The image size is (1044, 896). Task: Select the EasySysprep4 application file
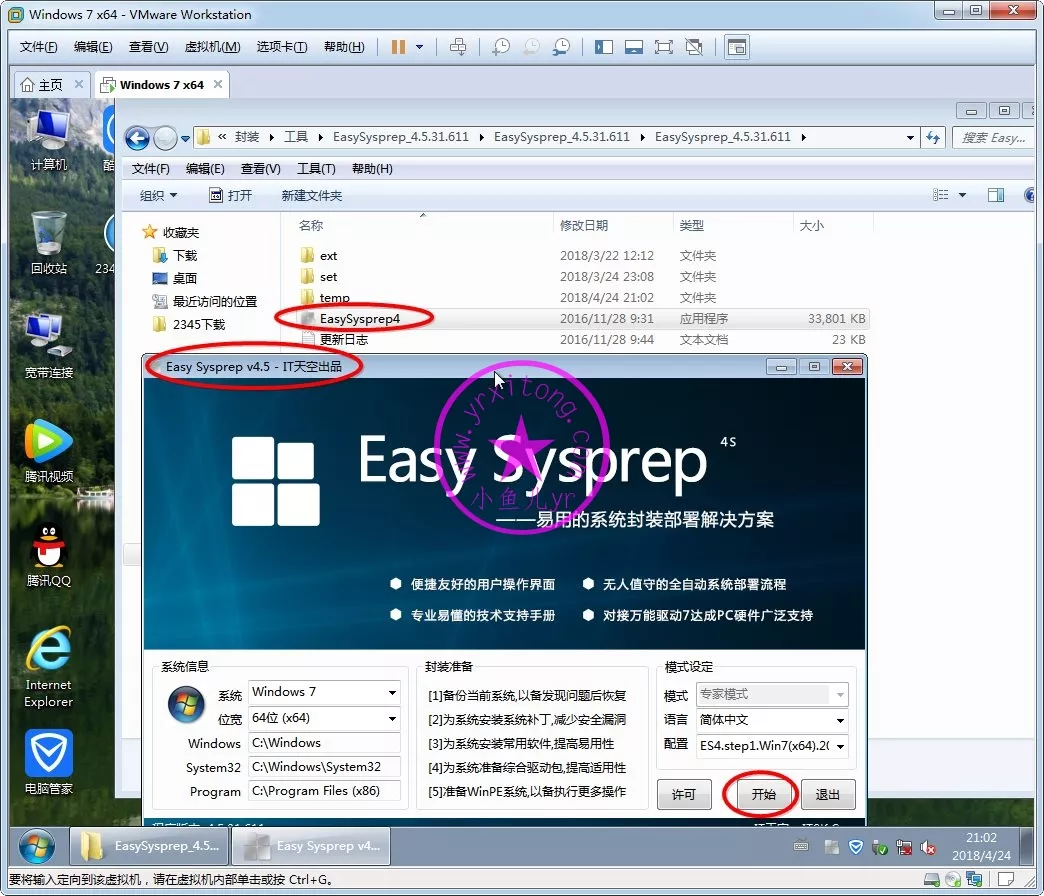[359, 319]
